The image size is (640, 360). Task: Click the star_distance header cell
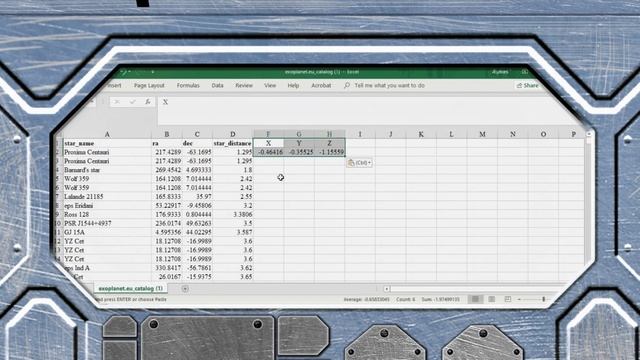pos(233,143)
